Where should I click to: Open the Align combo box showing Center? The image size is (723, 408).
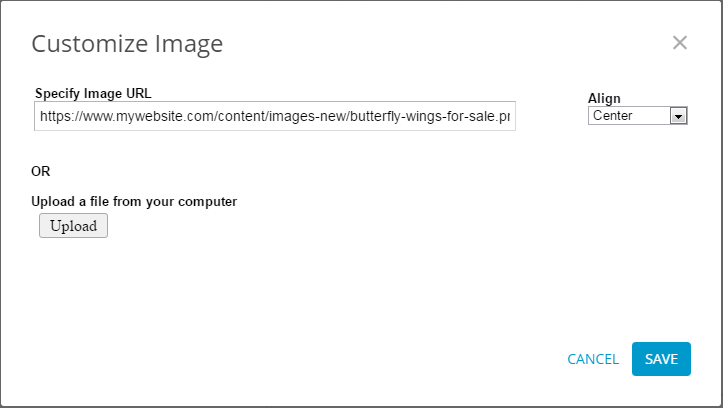point(638,116)
